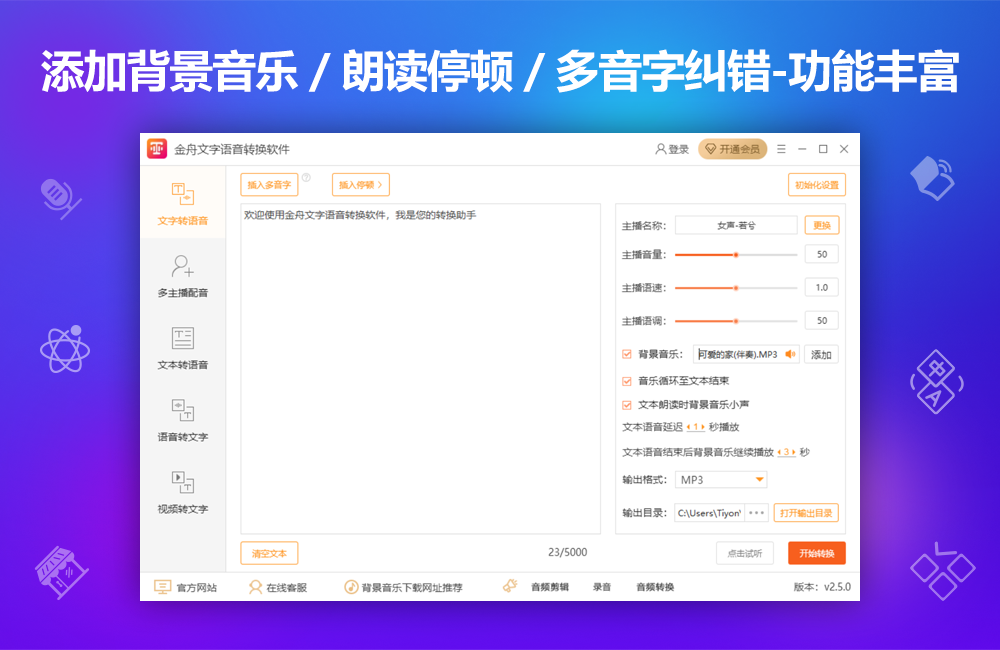
Task: Toggle 音乐循环至文本结束 checkbox
Action: [x=627, y=381]
